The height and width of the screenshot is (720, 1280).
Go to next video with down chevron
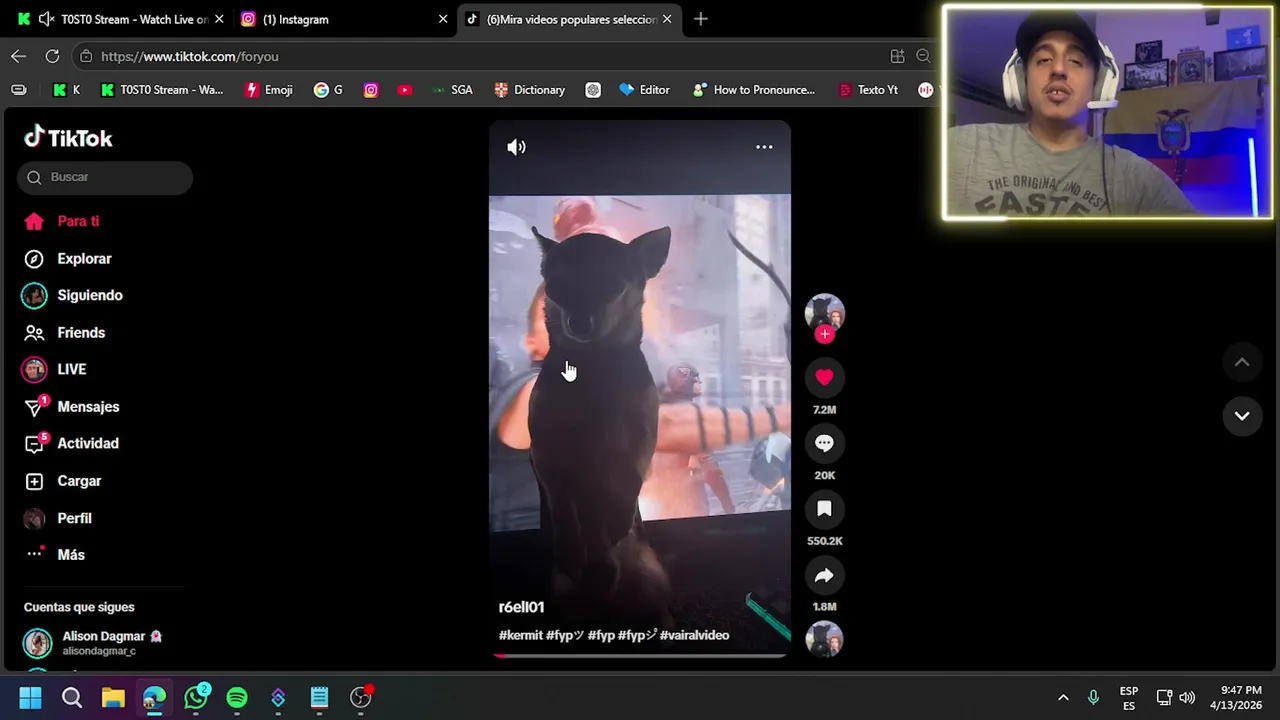coord(1242,416)
